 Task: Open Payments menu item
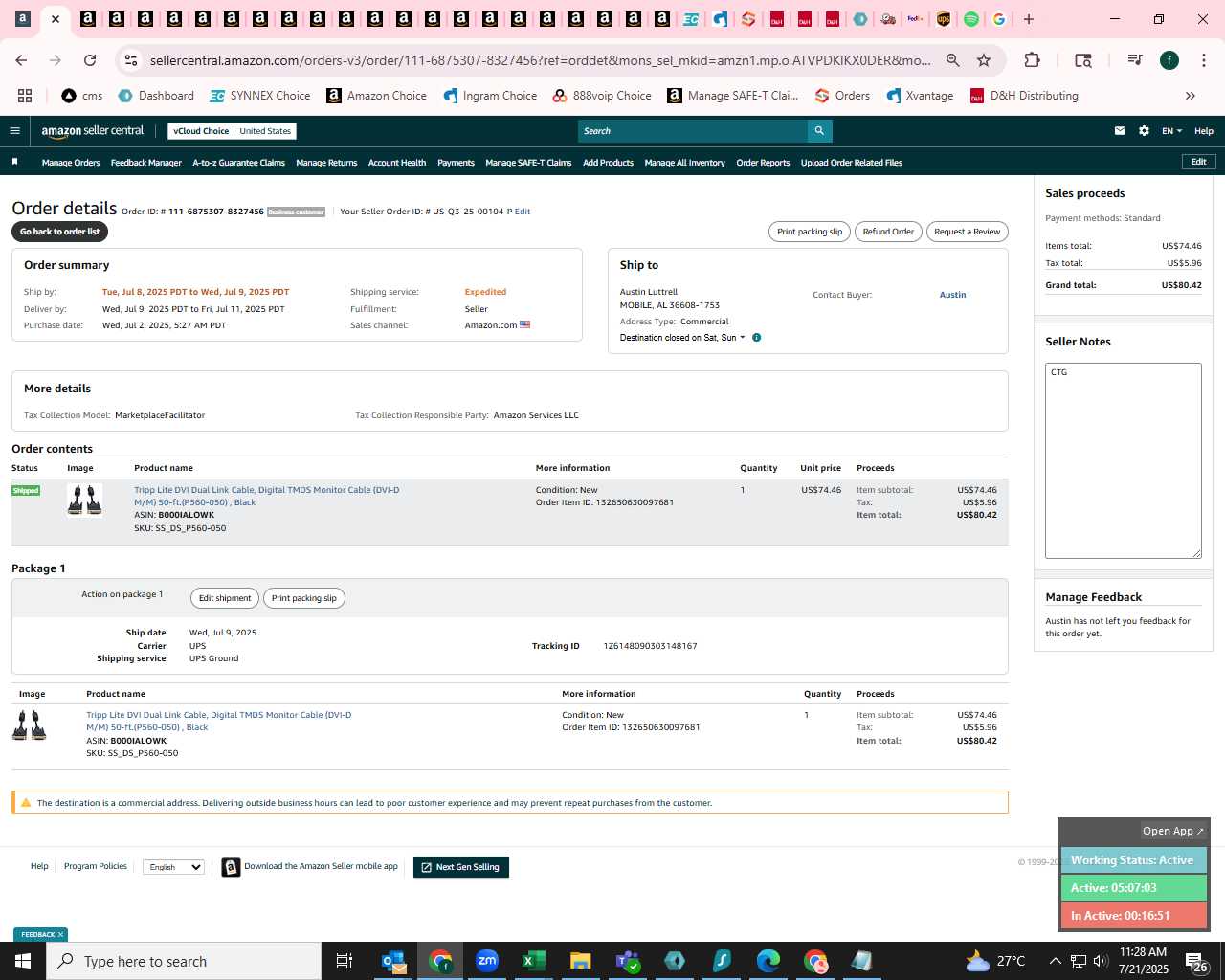[456, 163]
